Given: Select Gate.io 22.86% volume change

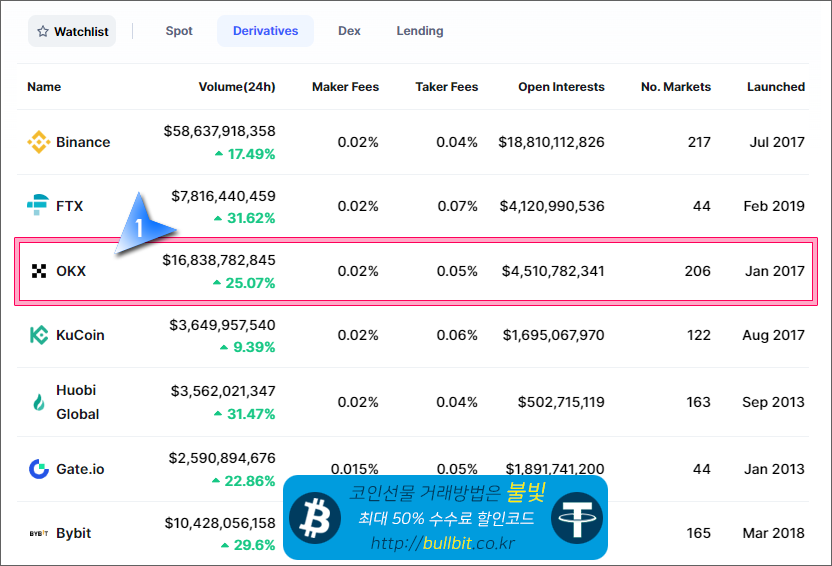Looking at the screenshot, I should (x=244, y=481).
